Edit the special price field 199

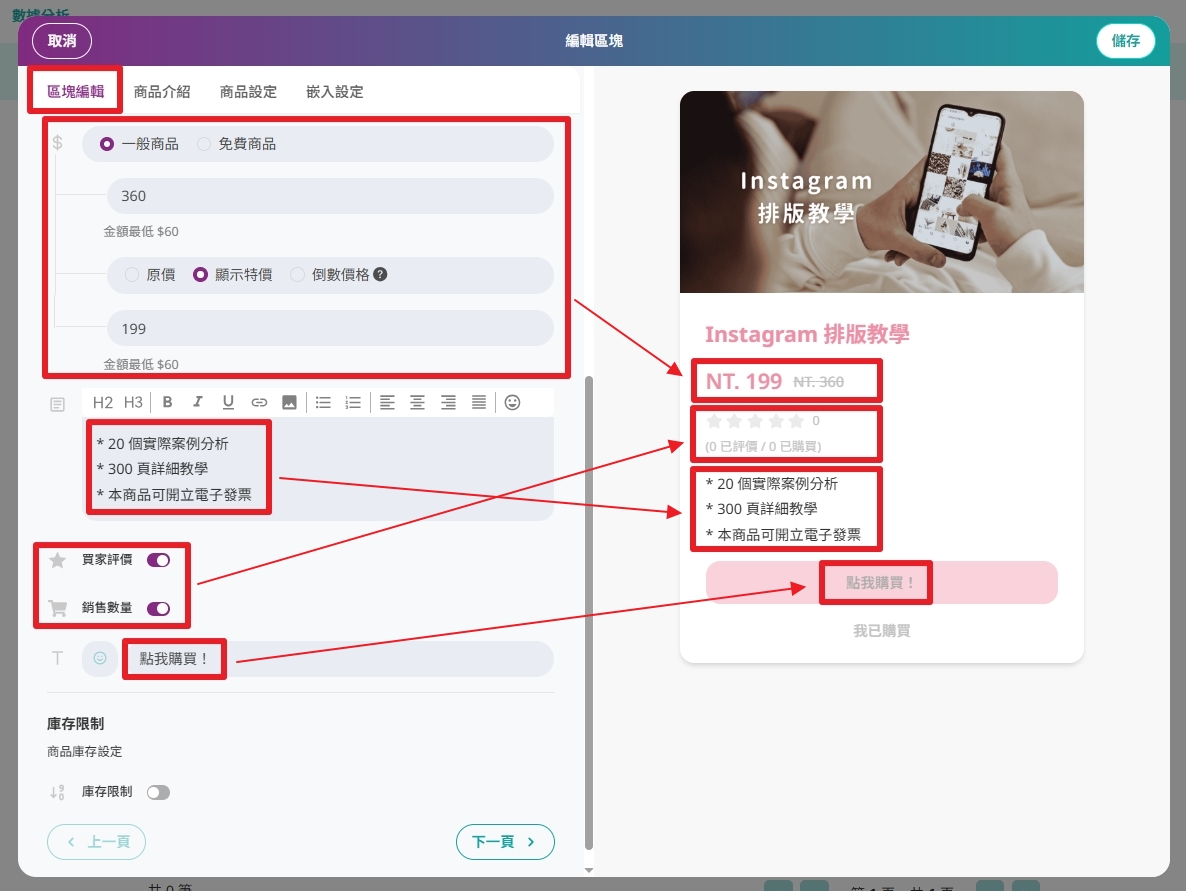point(330,328)
